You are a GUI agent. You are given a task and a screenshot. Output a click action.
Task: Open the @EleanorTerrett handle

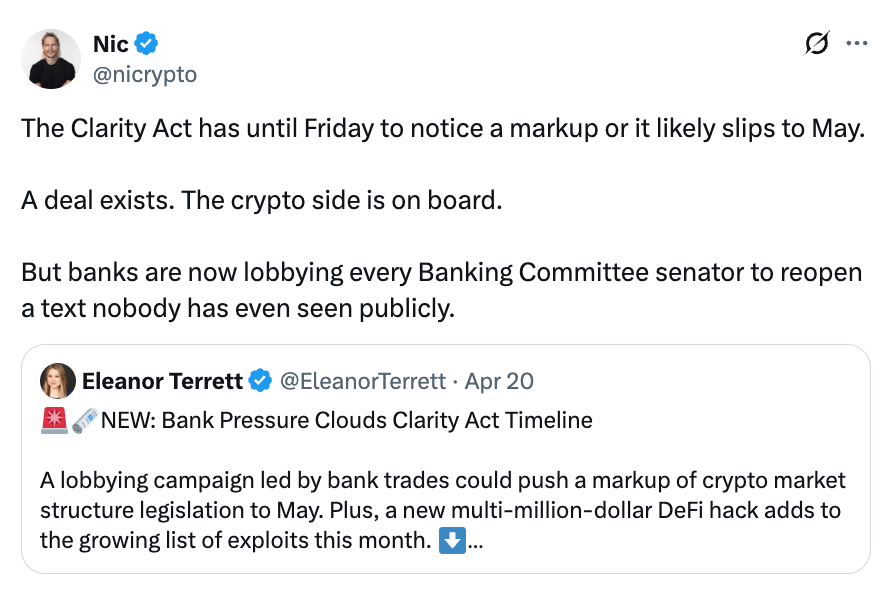tap(361, 381)
